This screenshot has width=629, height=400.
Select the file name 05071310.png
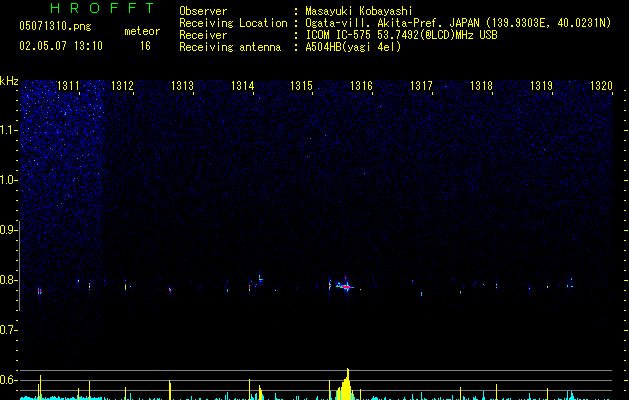55,26
